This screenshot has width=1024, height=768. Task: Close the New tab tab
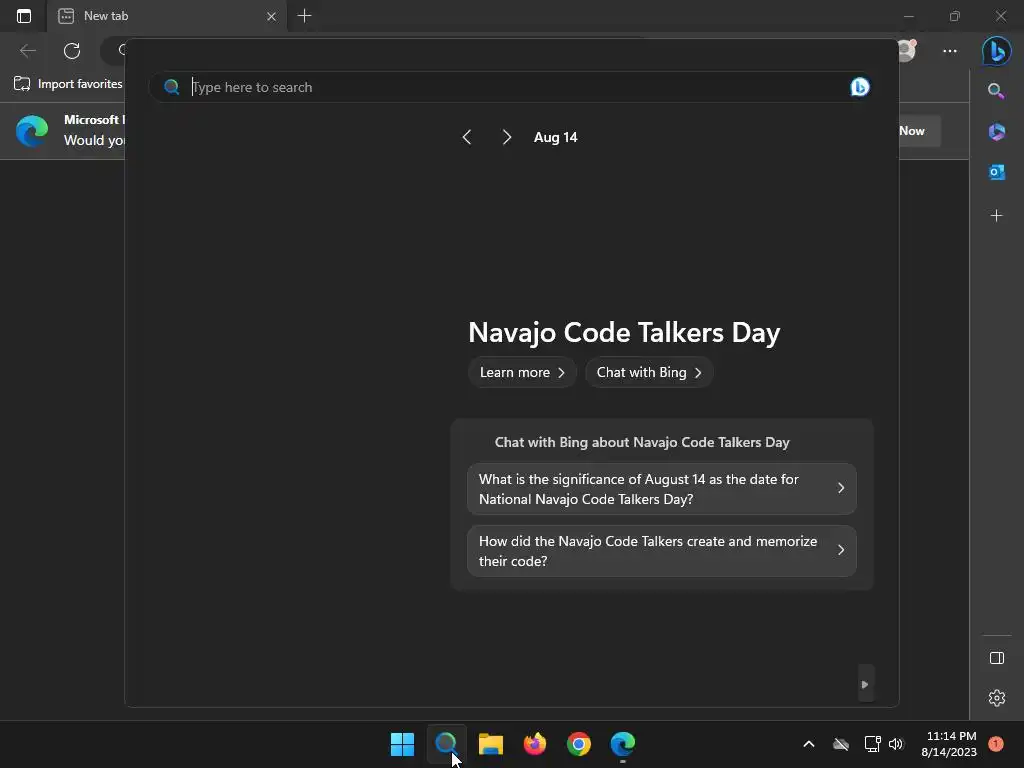(x=271, y=16)
